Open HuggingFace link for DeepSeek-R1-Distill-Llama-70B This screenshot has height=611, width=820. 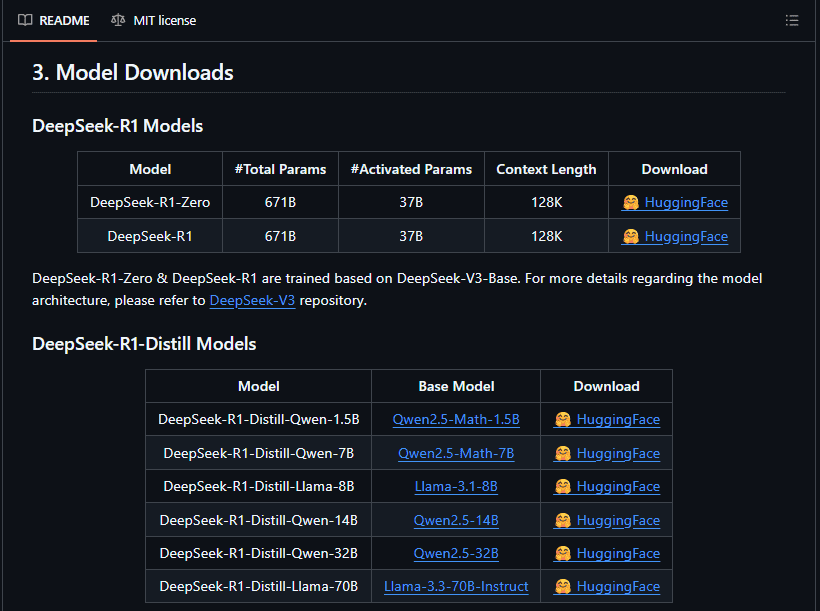click(x=607, y=586)
